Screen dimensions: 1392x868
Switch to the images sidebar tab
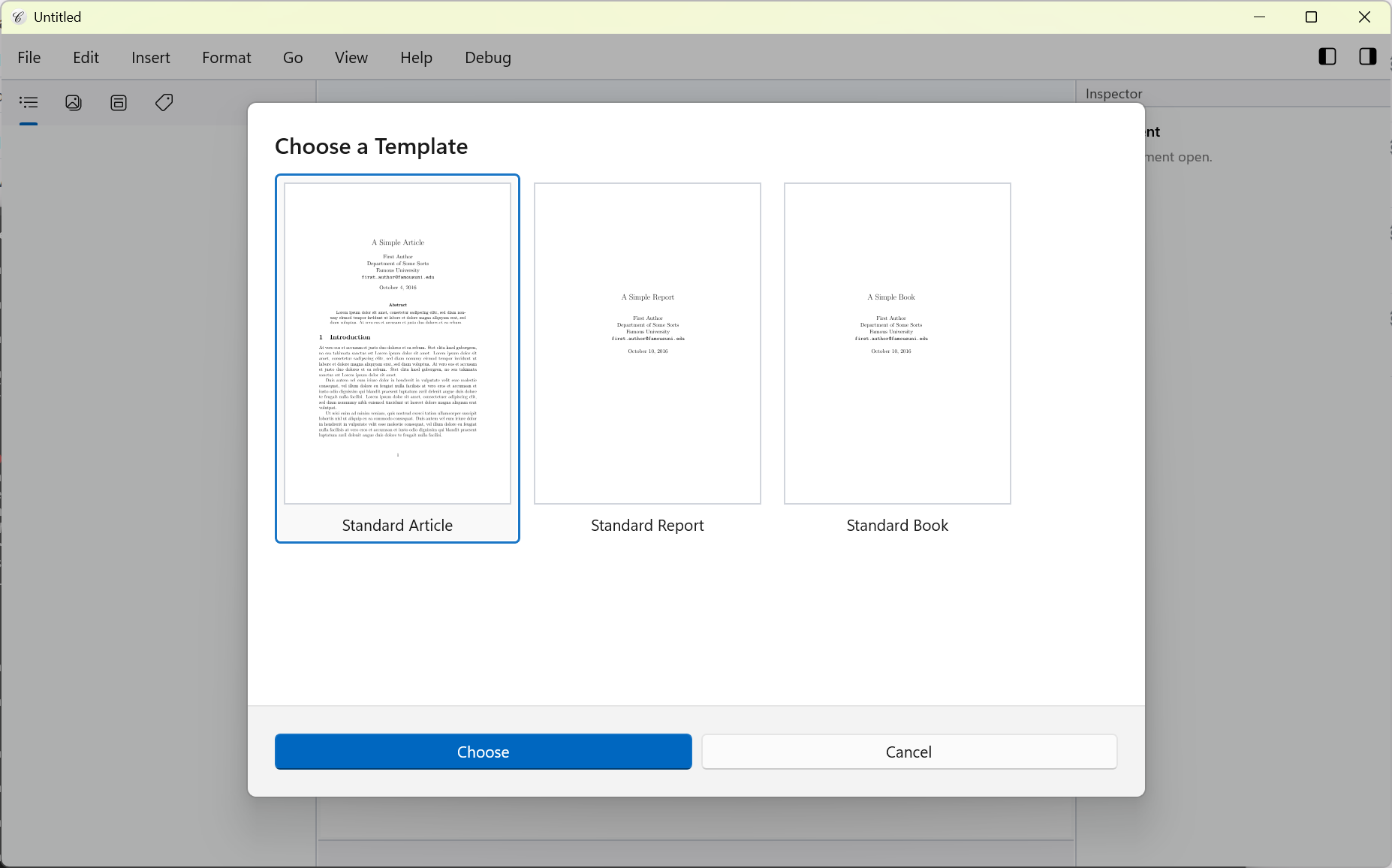[74, 103]
